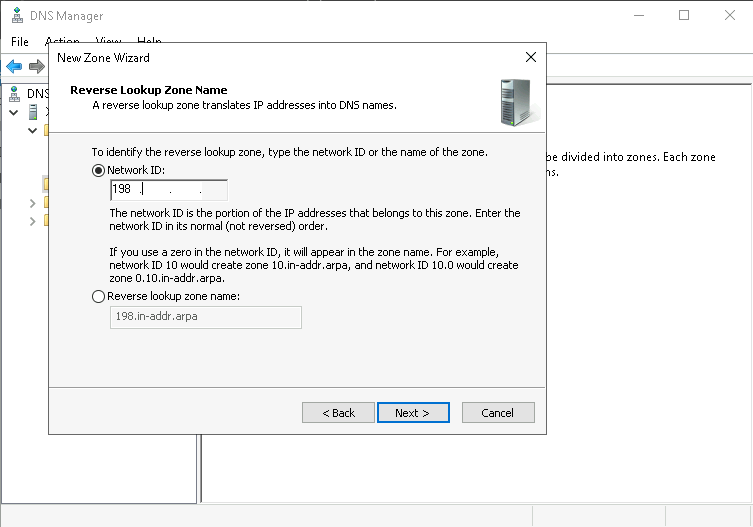Select the DNS root node icon in tree
Viewport: 753px width, 527px height.
tap(15, 93)
